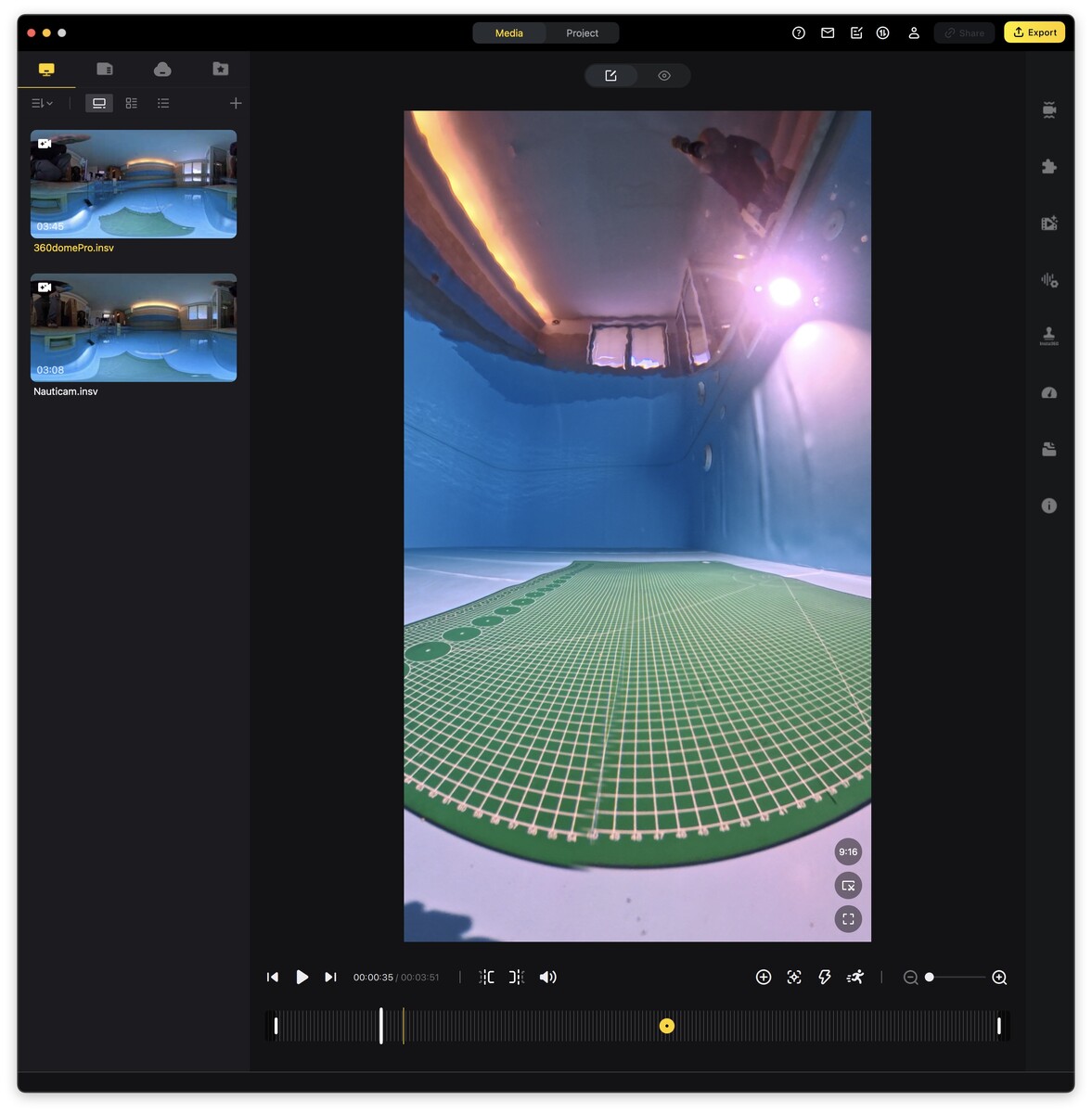Open the stitching settings panel in right sidebar

point(1047,109)
